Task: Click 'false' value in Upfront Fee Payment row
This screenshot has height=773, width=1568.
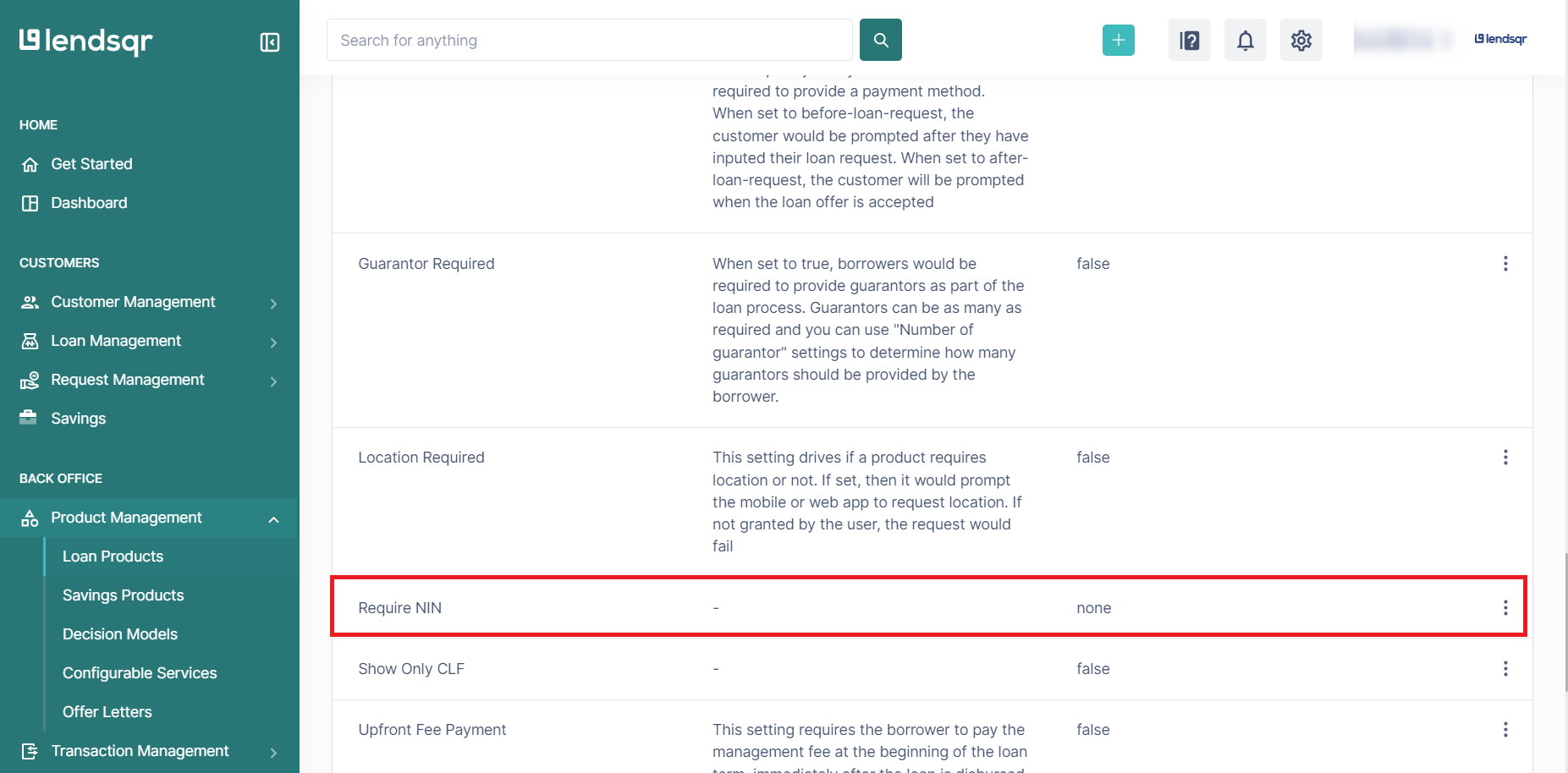Action: point(1092,730)
